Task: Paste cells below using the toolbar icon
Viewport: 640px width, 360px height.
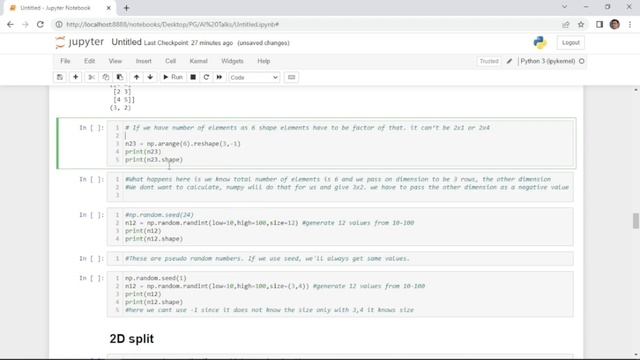Action: 120,77
